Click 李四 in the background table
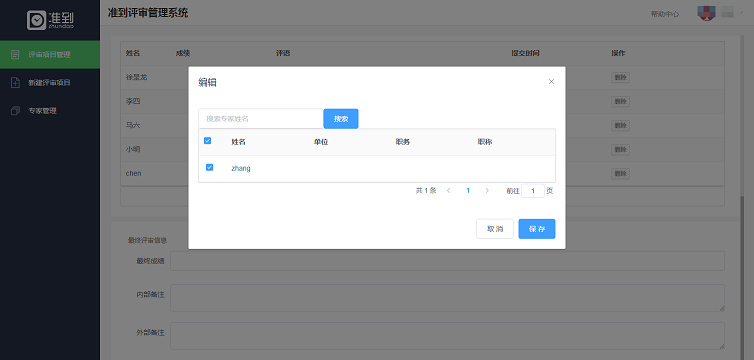This screenshot has width=754, height=360. click(x=133, y=101)
